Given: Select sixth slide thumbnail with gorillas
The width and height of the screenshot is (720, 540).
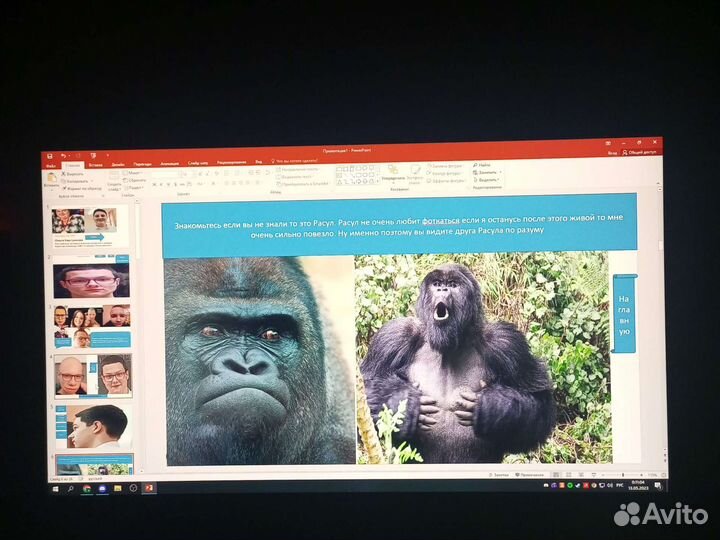Looking at the screenshot, I should click(x=95, y=465).
